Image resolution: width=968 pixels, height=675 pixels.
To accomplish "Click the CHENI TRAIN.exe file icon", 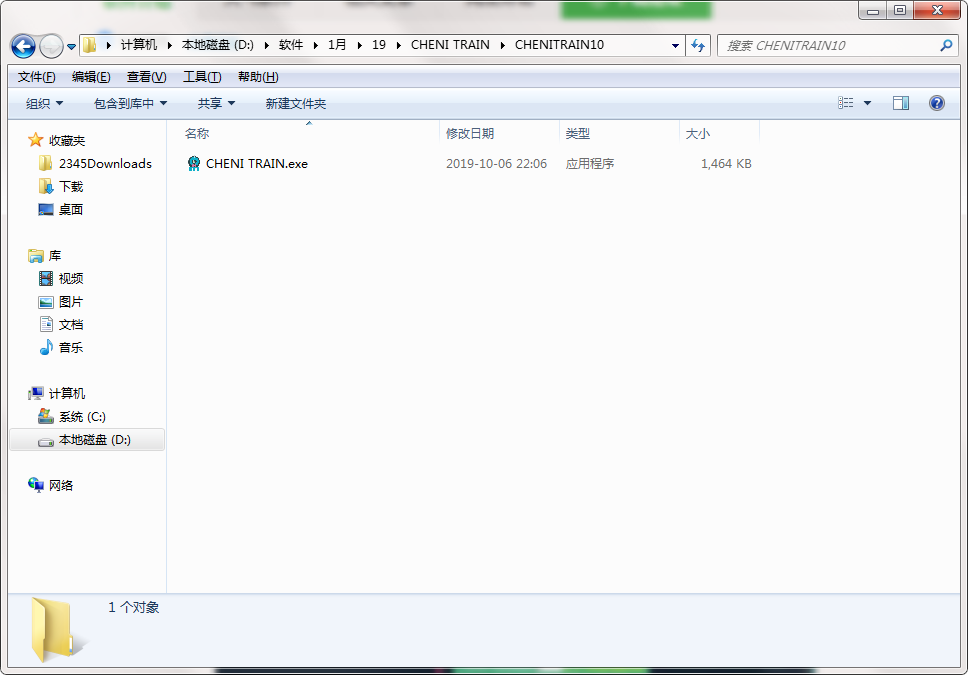I will (x=194, y=164).
